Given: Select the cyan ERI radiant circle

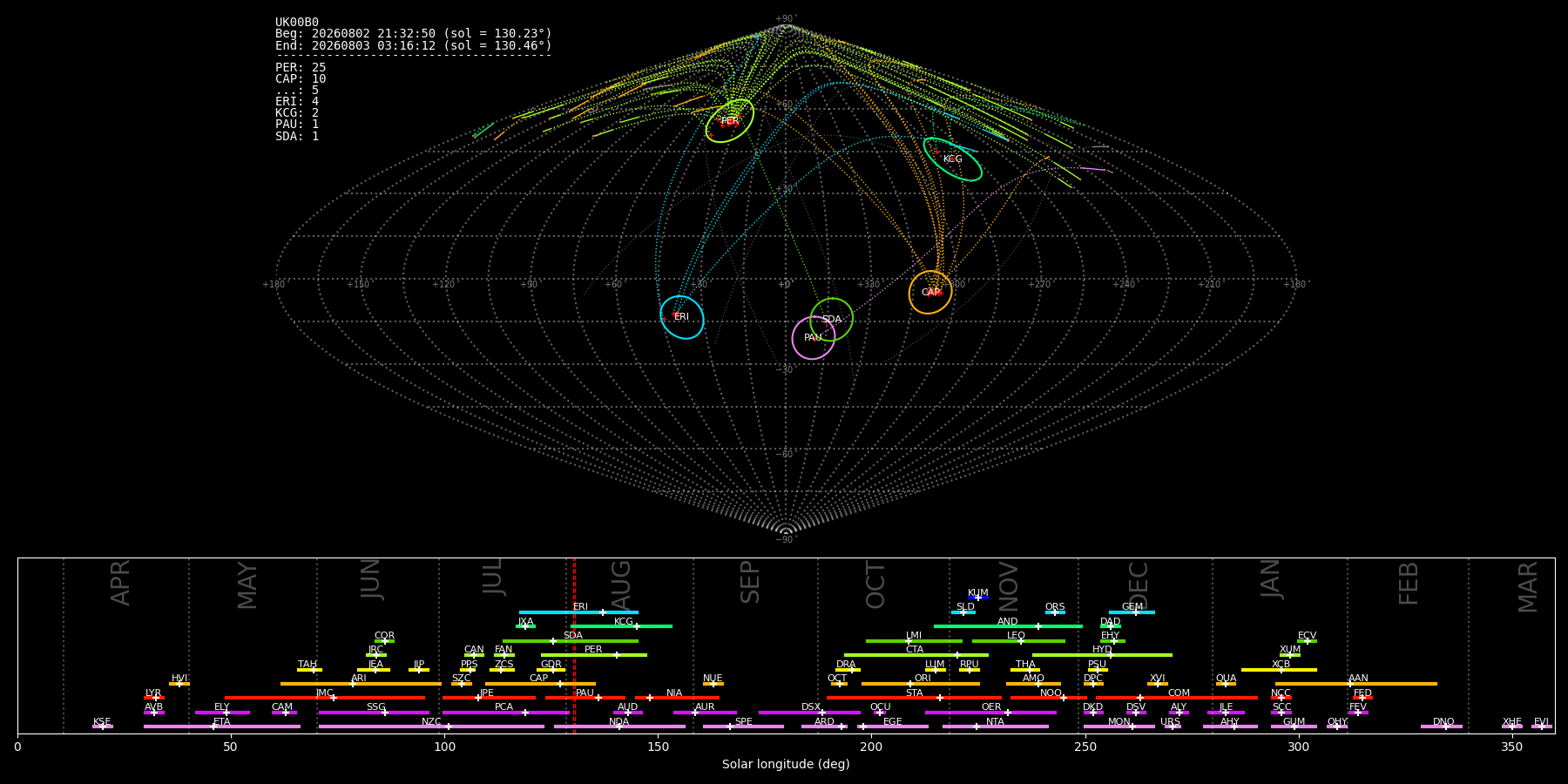Looking at the screenshot, I should pyautogui.click(x=682, y=317).
